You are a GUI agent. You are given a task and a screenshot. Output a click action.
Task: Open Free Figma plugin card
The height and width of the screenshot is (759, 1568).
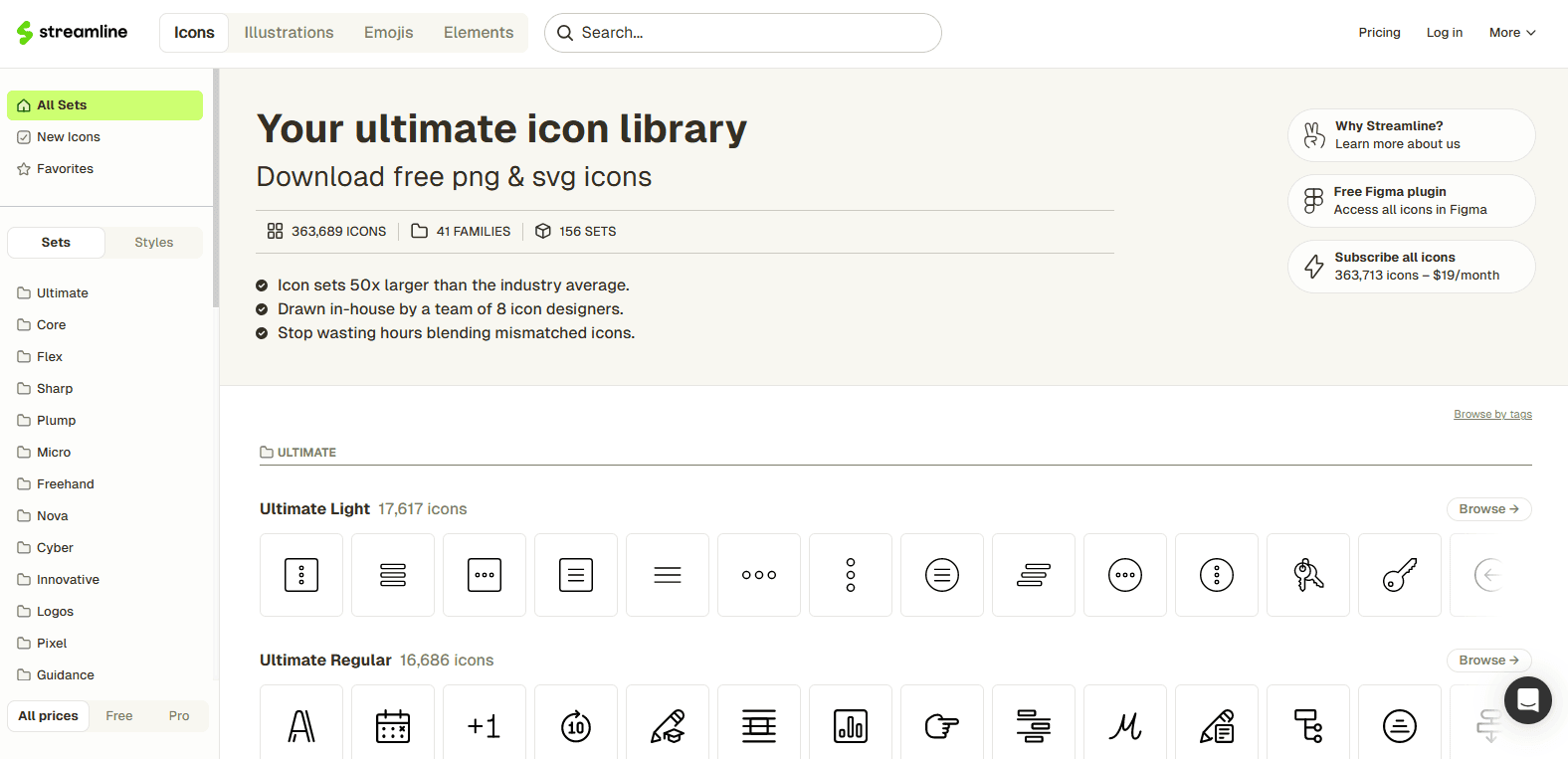click(1411, 201)
